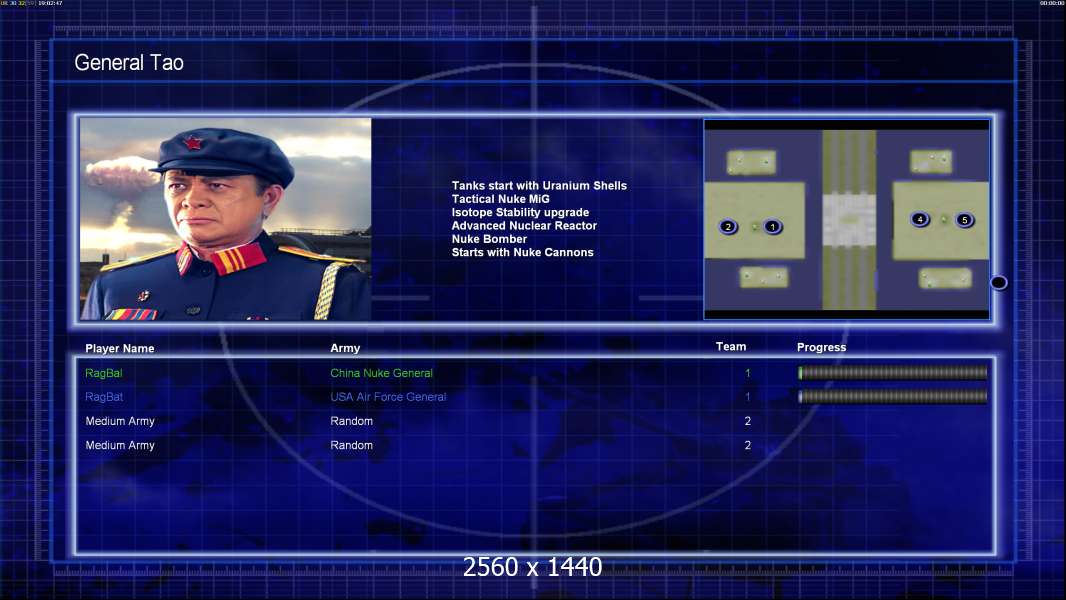Click start position marker 1 on minimap

[772, 226]
